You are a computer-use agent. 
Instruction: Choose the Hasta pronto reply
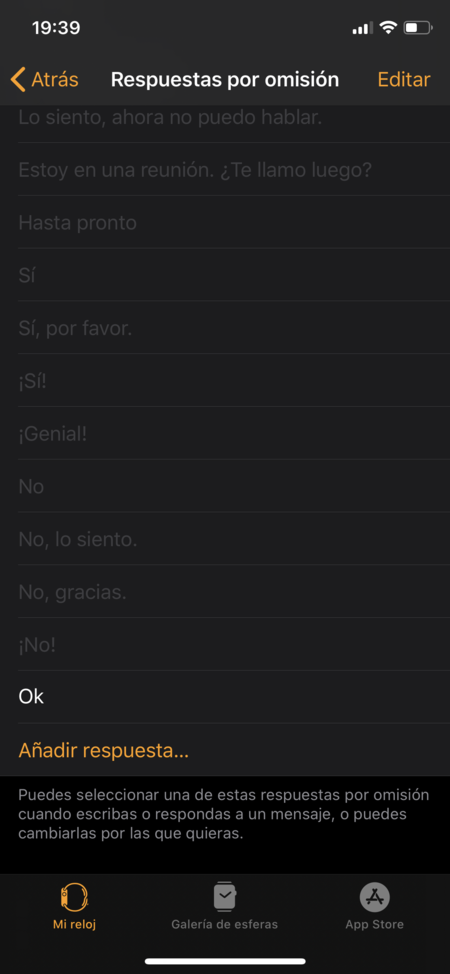(x=225, y=222)
